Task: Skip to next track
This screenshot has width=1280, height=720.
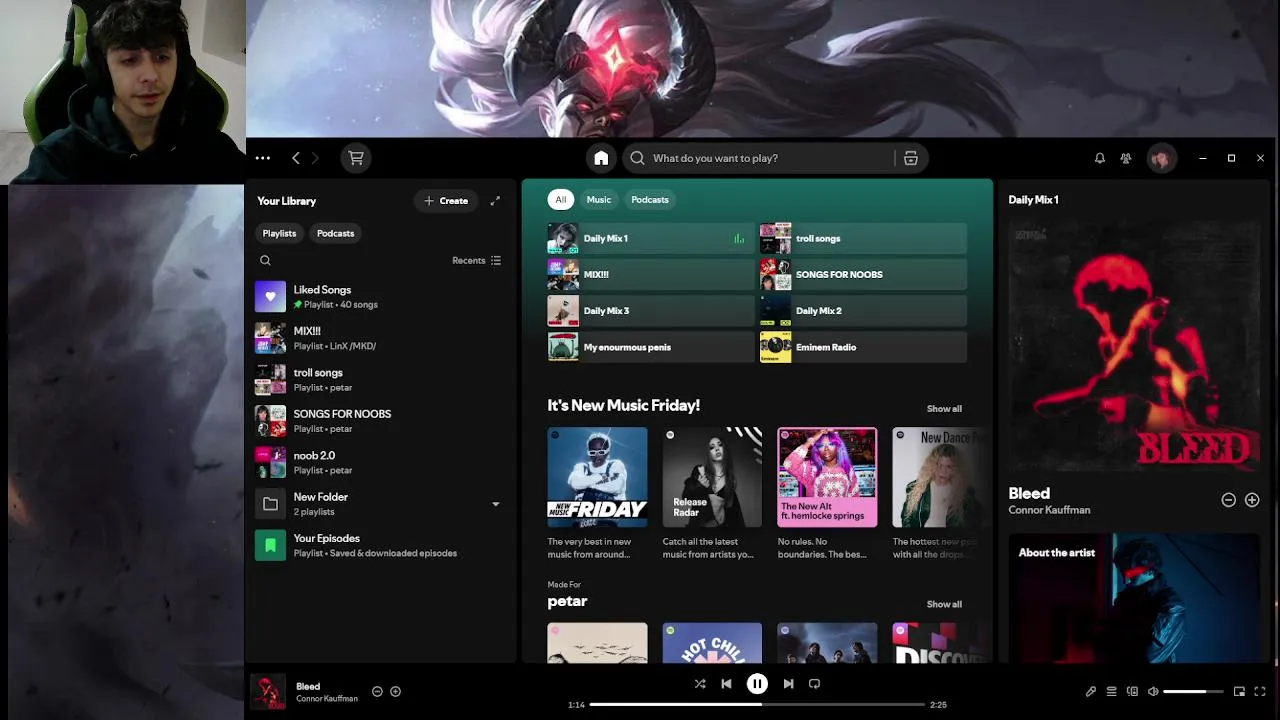Action: (788, 684)
